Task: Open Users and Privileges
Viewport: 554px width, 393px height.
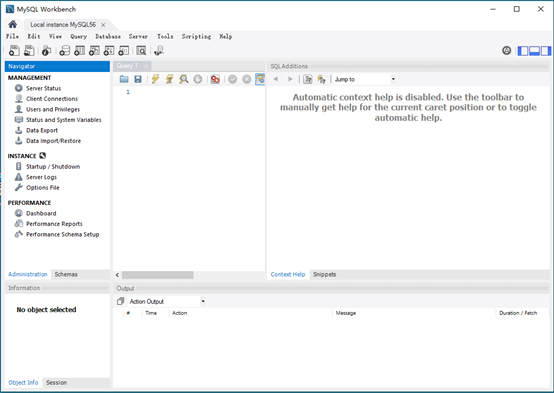Action: tap(53, 109)
